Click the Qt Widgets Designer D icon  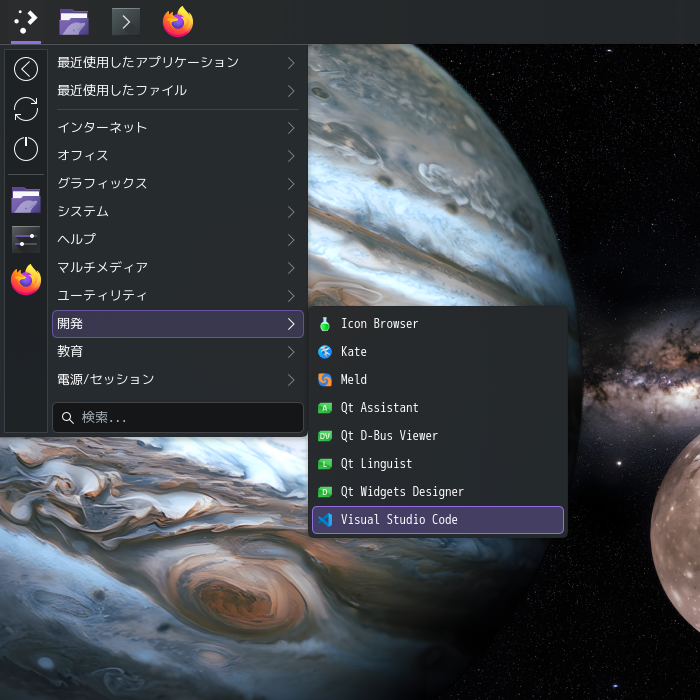(325, 492)
